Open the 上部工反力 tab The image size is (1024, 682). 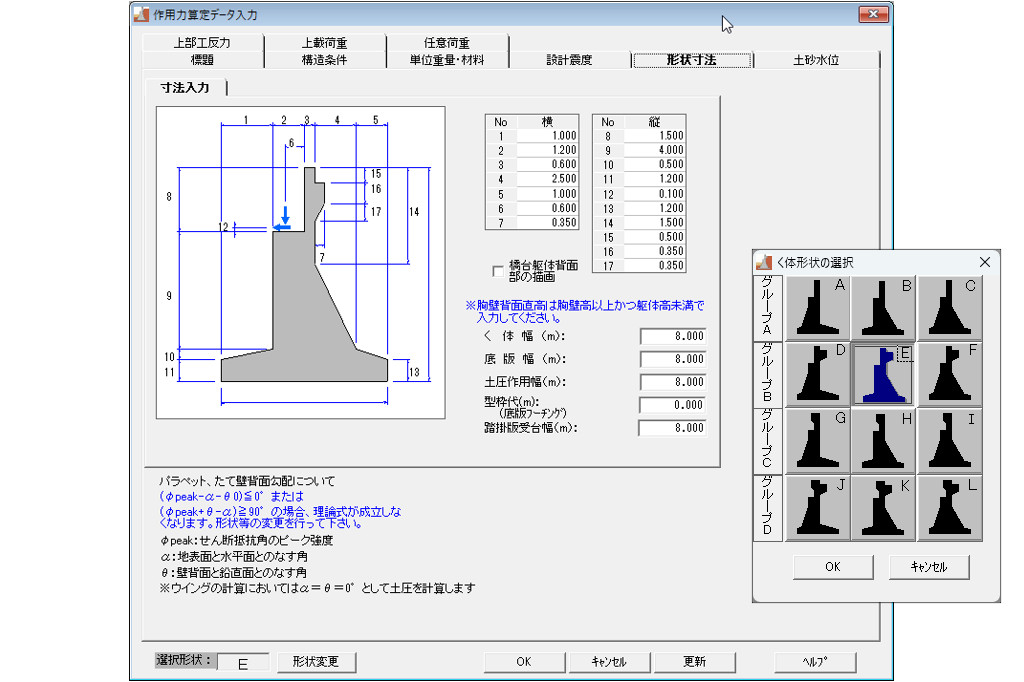coord(201,43)
